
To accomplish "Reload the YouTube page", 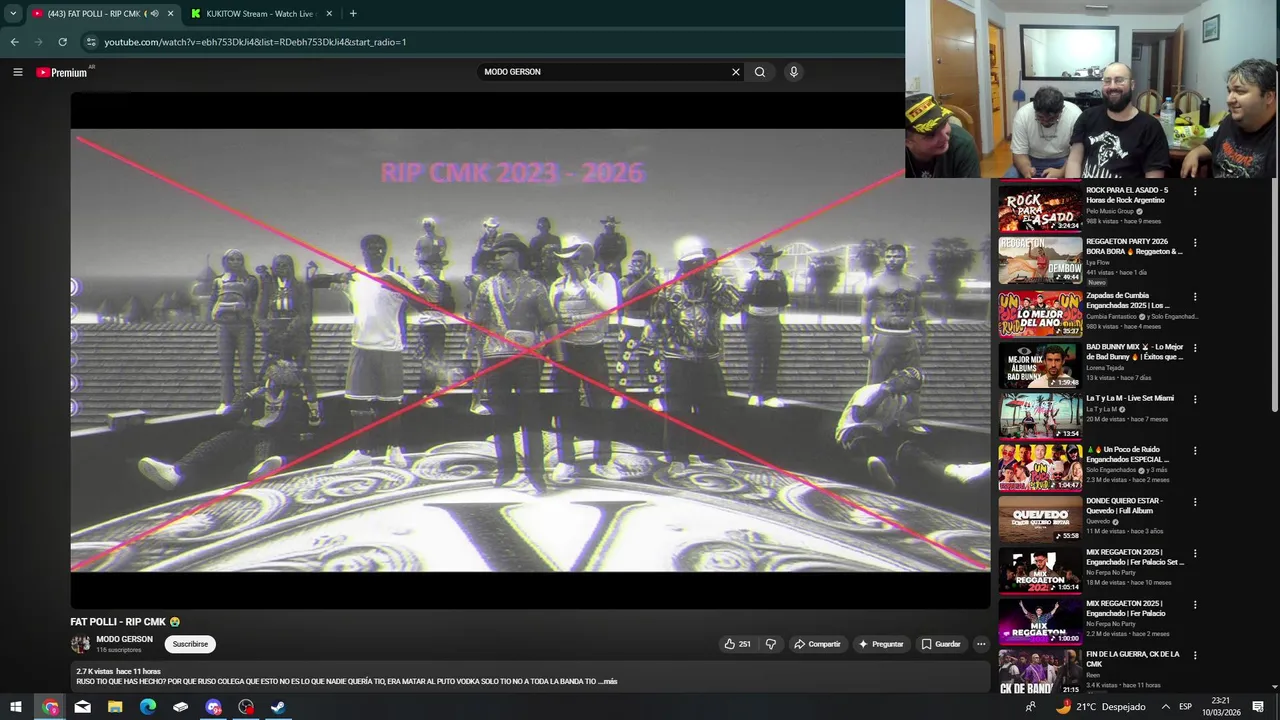I will [62, 42].
